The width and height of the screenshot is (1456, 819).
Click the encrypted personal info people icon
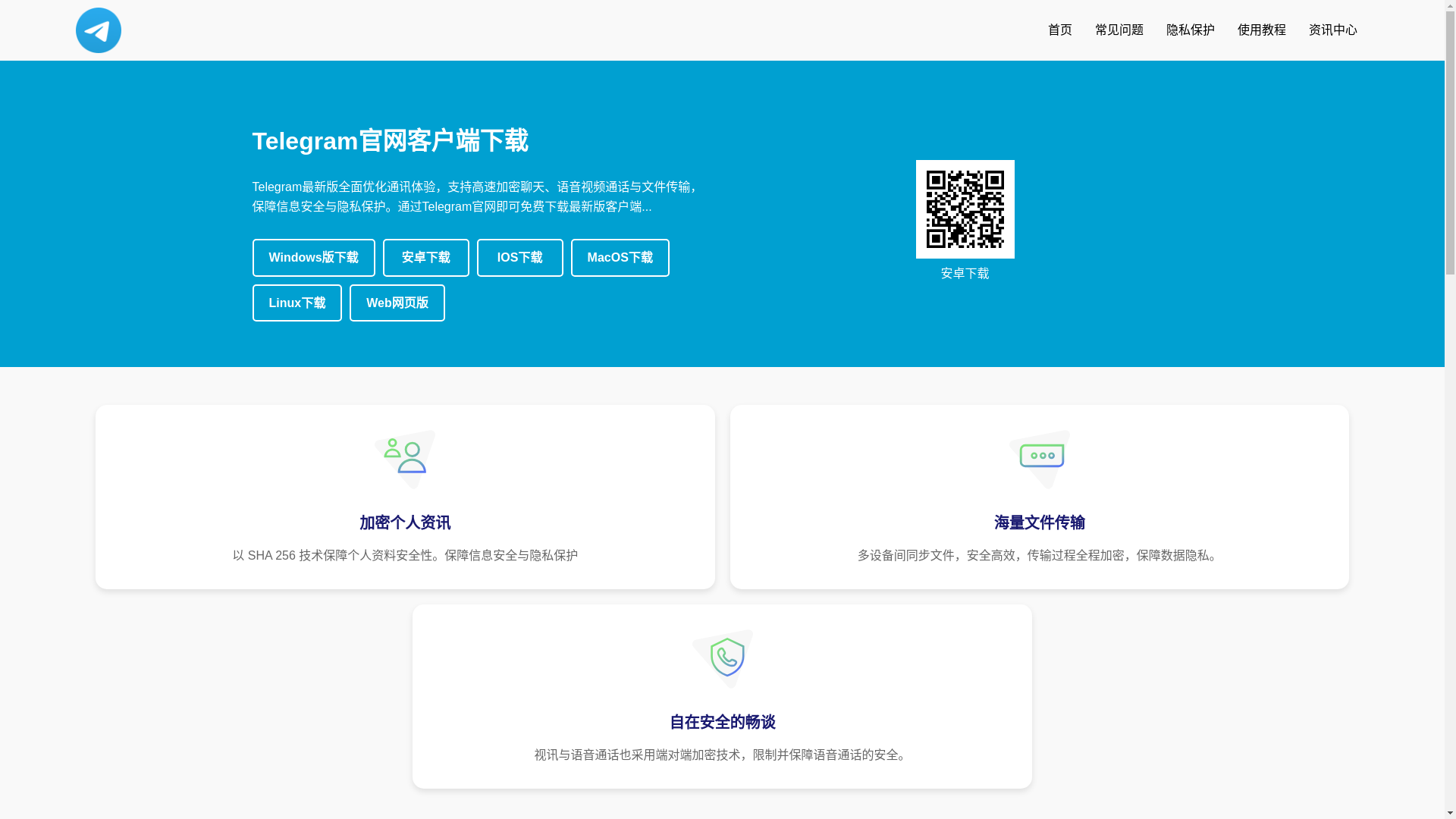click(405, 460)
